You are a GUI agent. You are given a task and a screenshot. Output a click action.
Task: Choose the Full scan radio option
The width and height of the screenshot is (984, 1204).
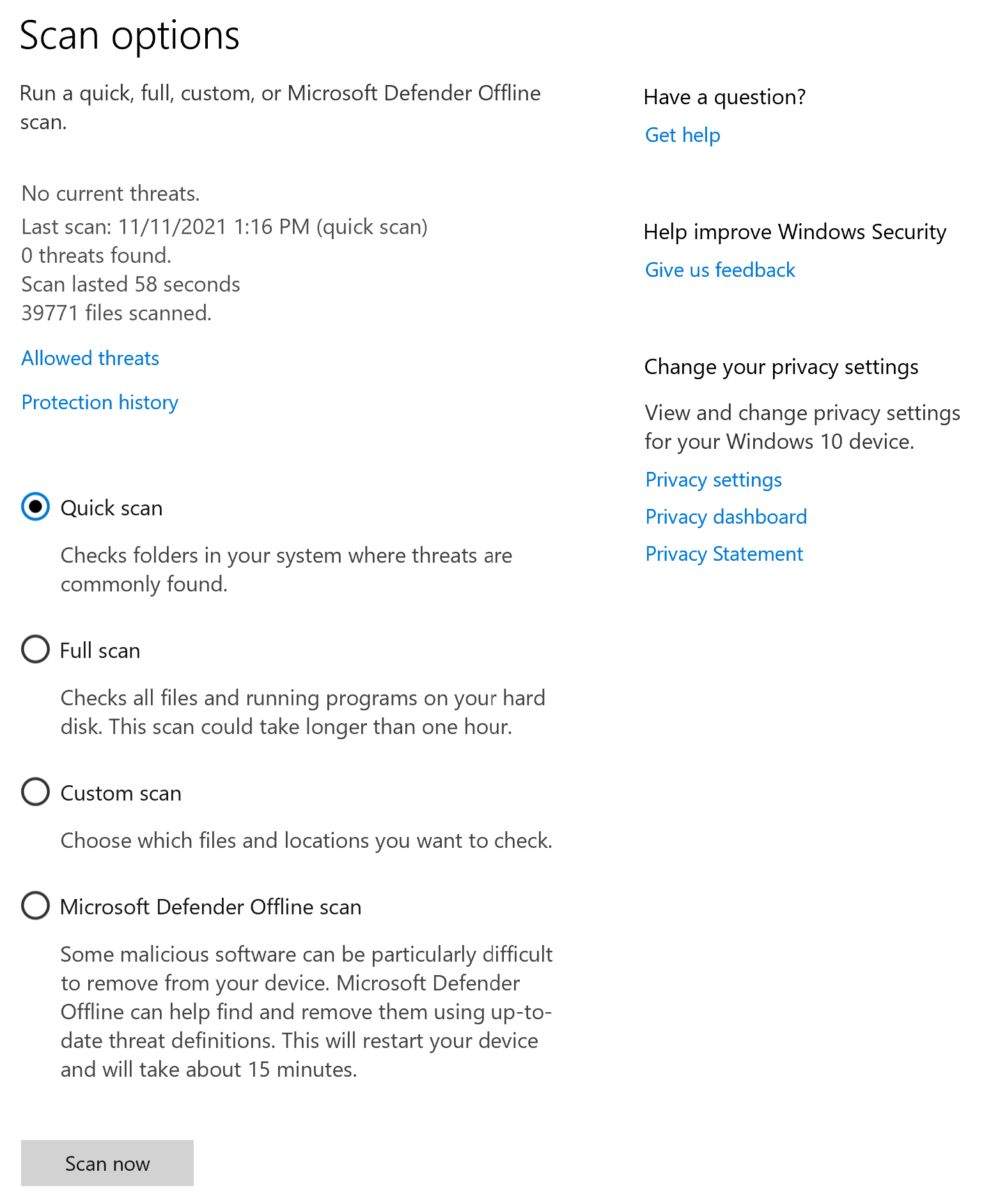(36, 650)
